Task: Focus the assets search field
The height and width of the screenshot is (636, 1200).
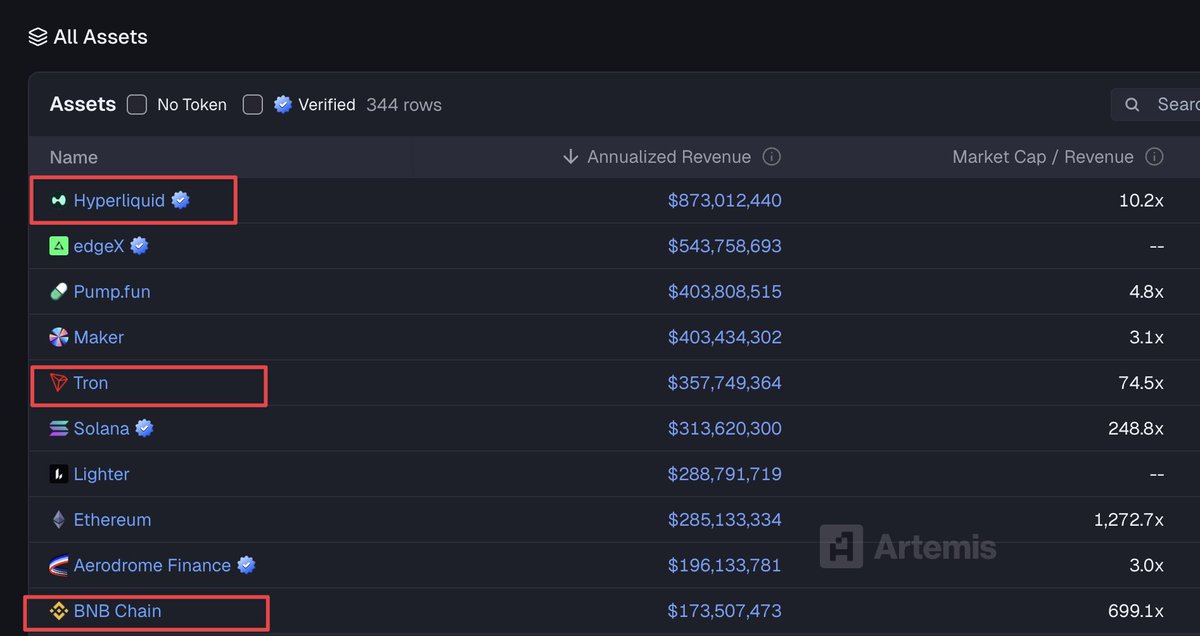Action: click(x=1156, y=104)
